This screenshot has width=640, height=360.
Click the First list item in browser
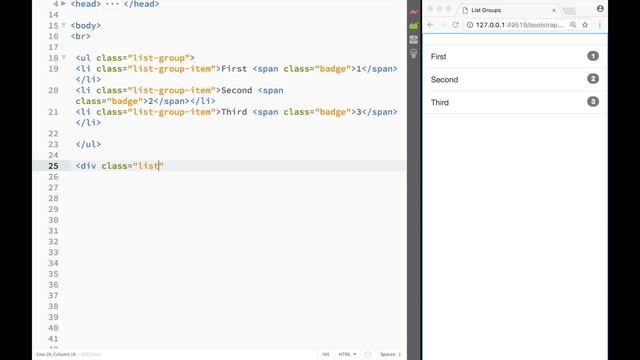515,57
